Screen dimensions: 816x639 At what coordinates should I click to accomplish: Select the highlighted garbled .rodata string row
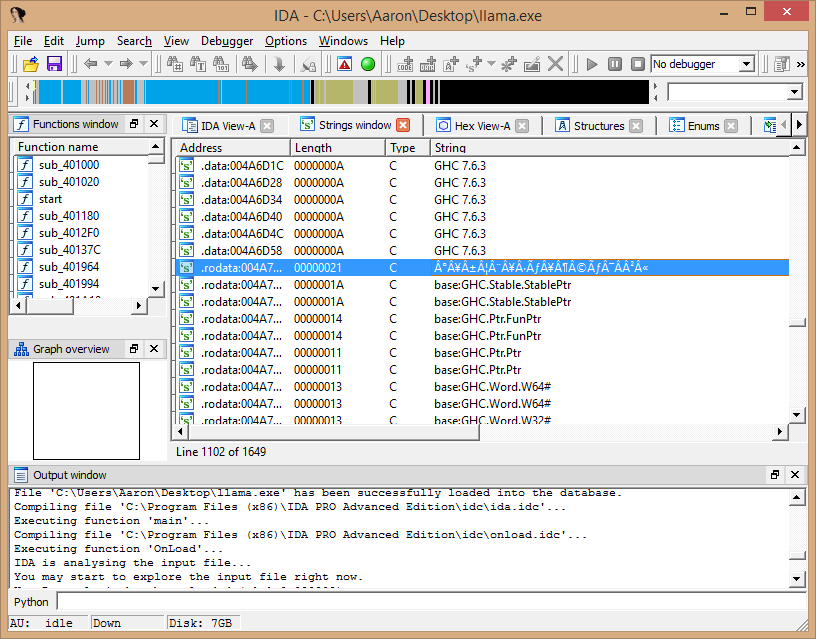482,268
